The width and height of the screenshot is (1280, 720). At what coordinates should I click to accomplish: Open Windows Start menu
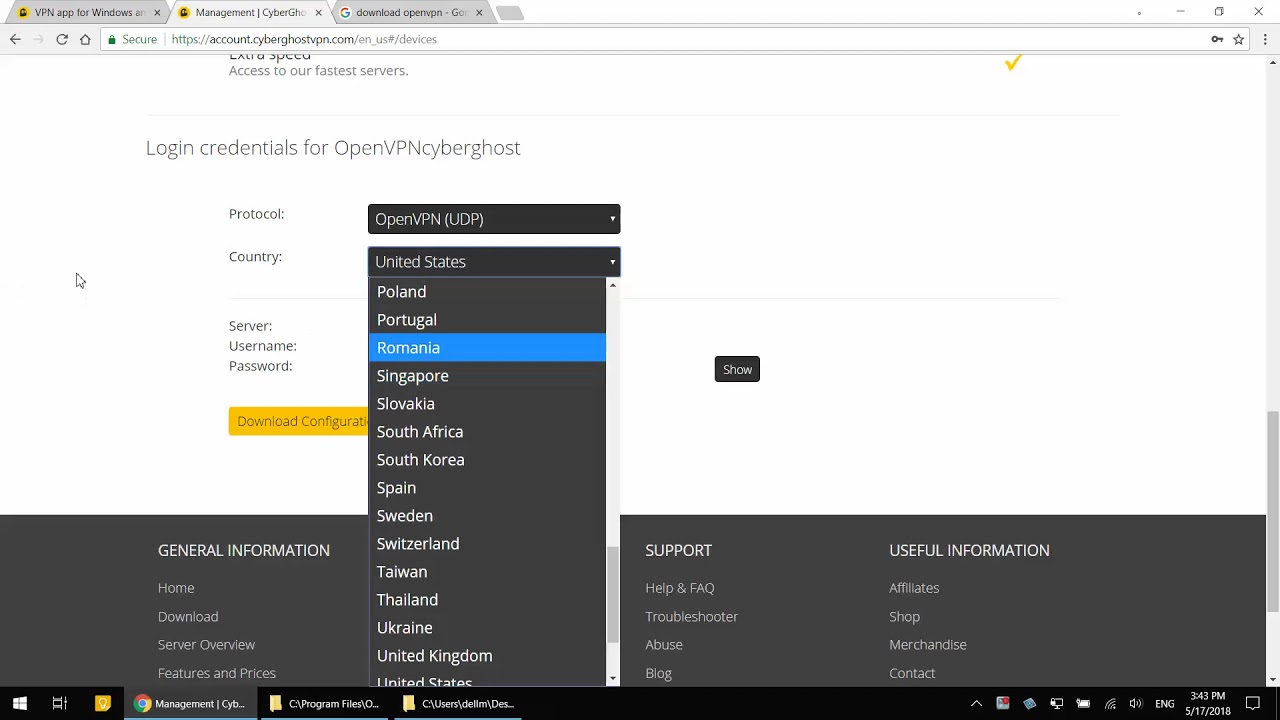coord(20,703)
